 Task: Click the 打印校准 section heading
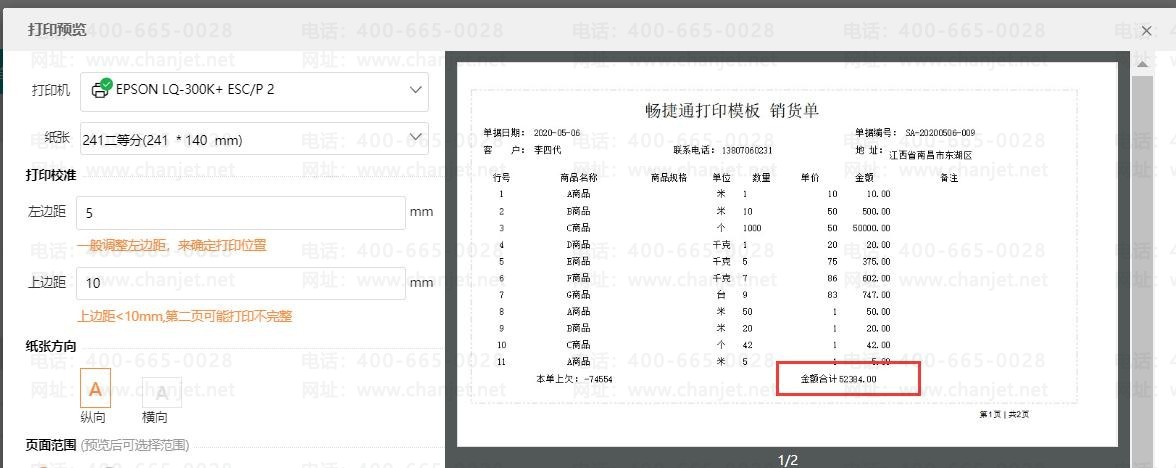50,176
